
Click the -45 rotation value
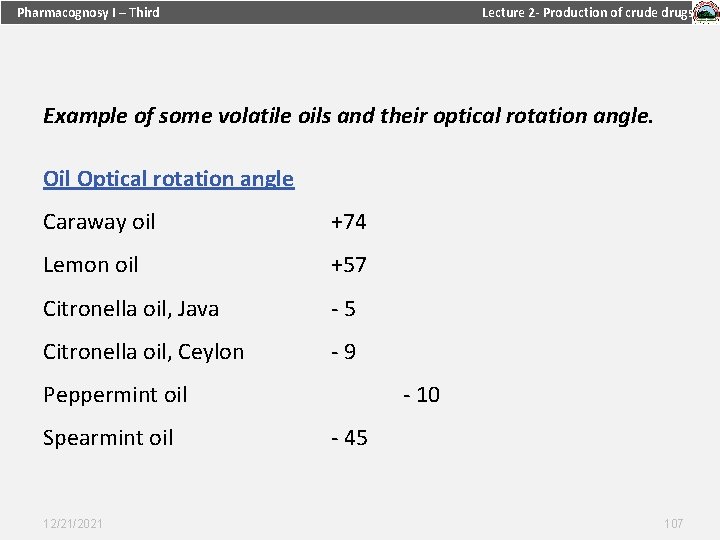coord(349,438)
